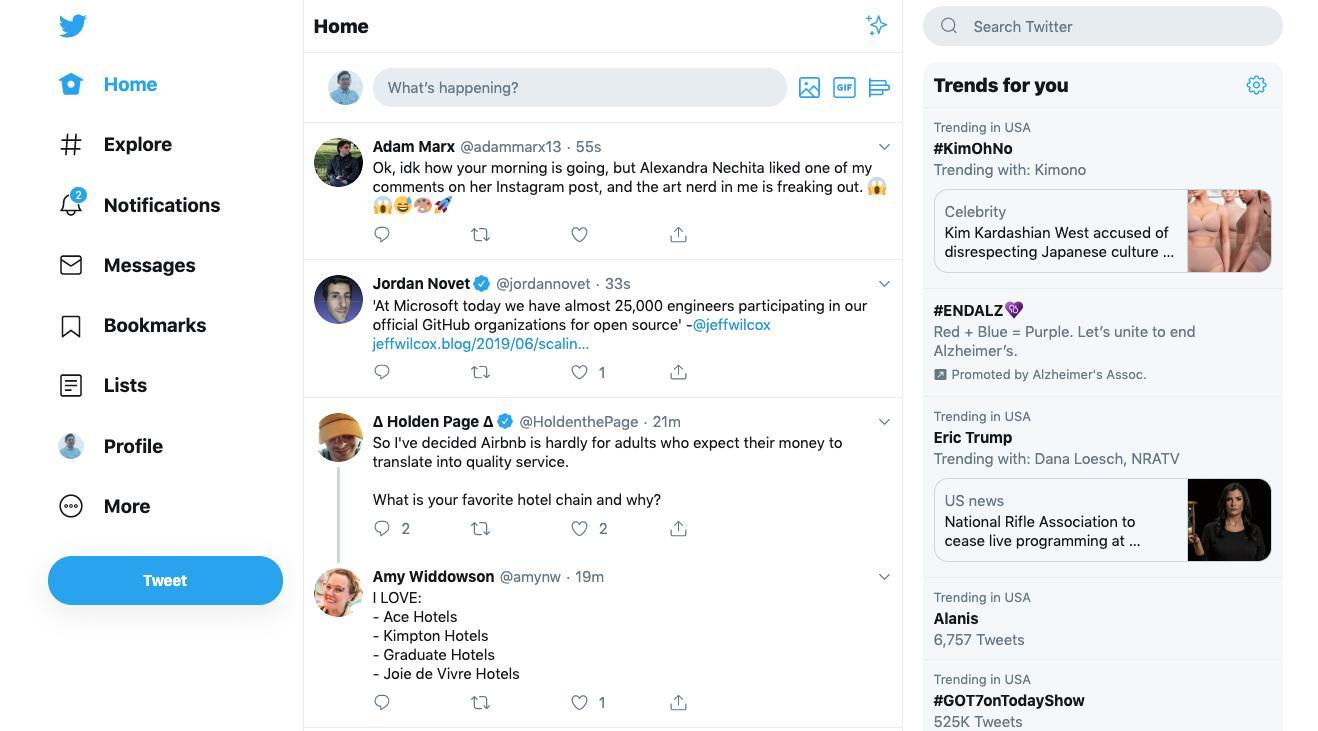Click the Tweet button
Viewport: 1318px width, 731px height.
[x=165, y=580]
